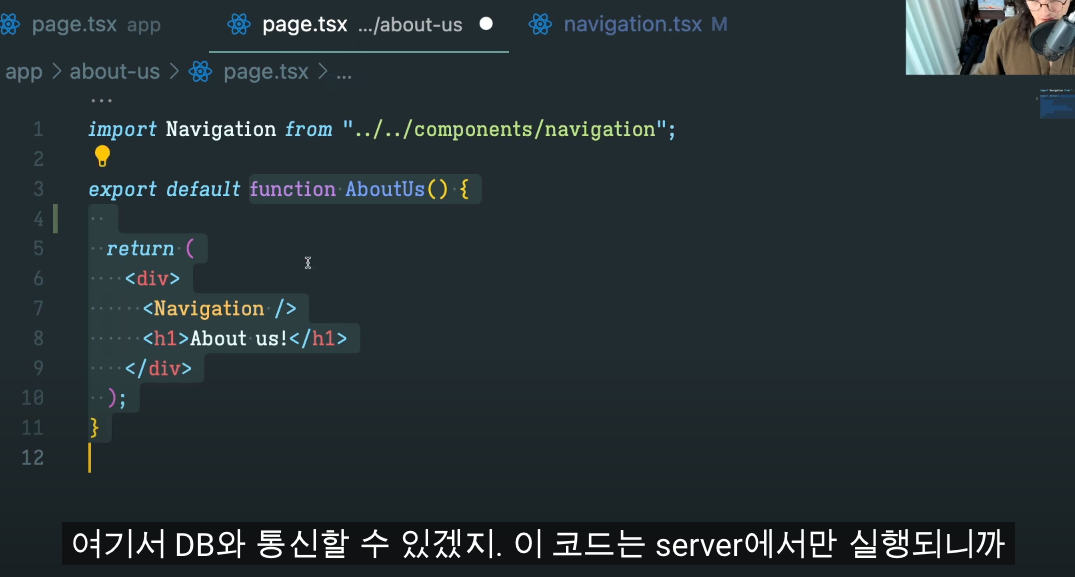Click 'about-us' in the breadcrumb path
This screenshot has width=1075, height=577.
(114, 71)
